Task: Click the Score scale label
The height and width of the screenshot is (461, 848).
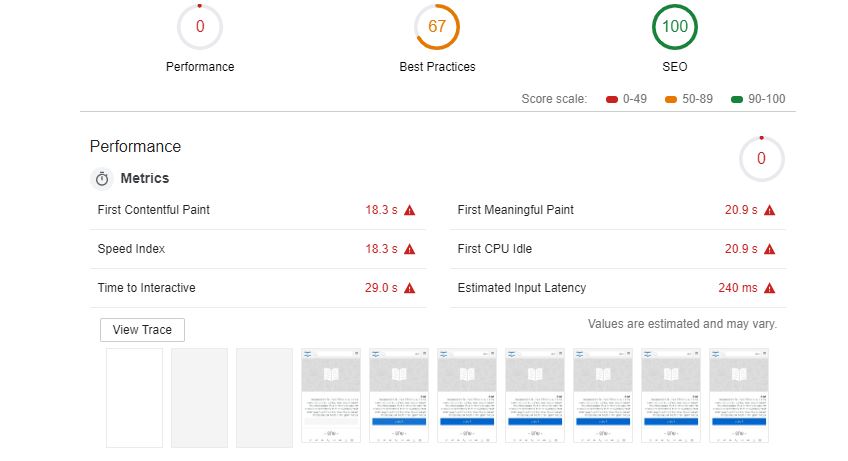Action: [554, 99]
